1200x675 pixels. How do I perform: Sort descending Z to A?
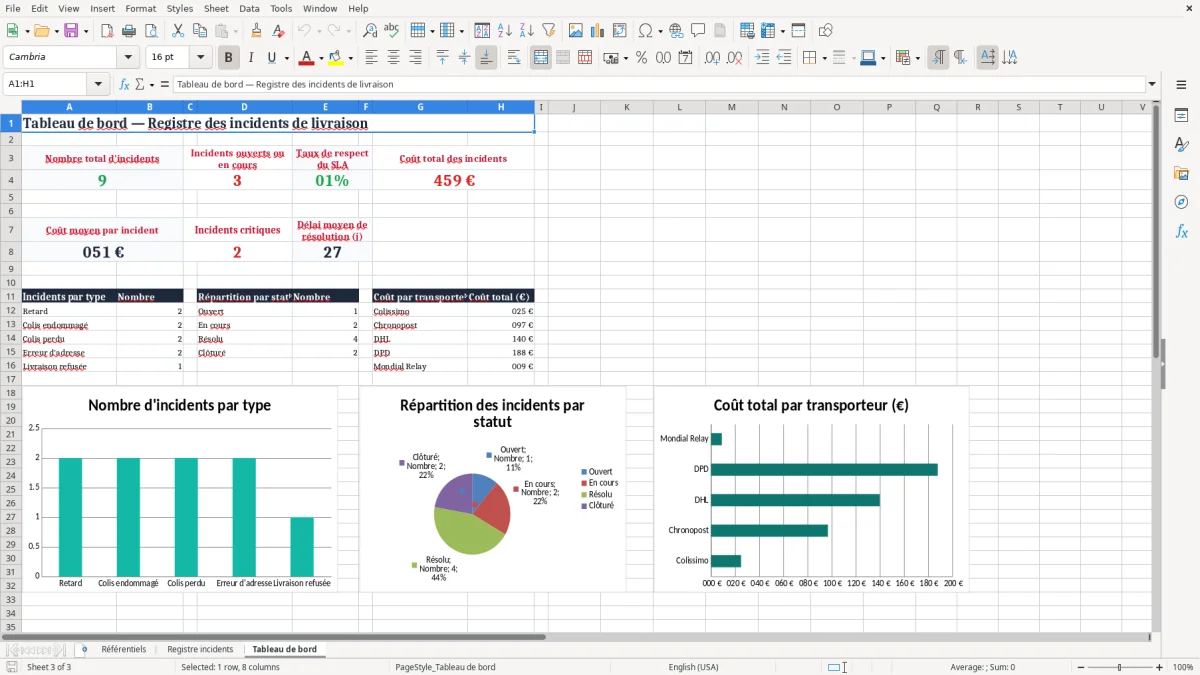pos(526,31)
